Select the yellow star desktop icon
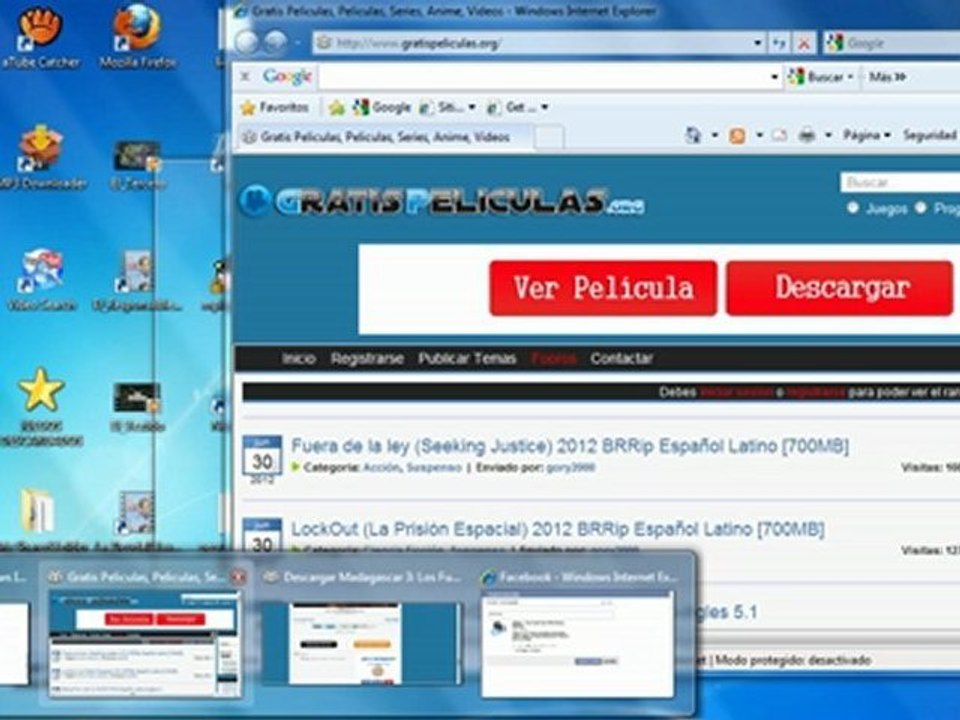960x720 pixels. click(x=41, y=390)
